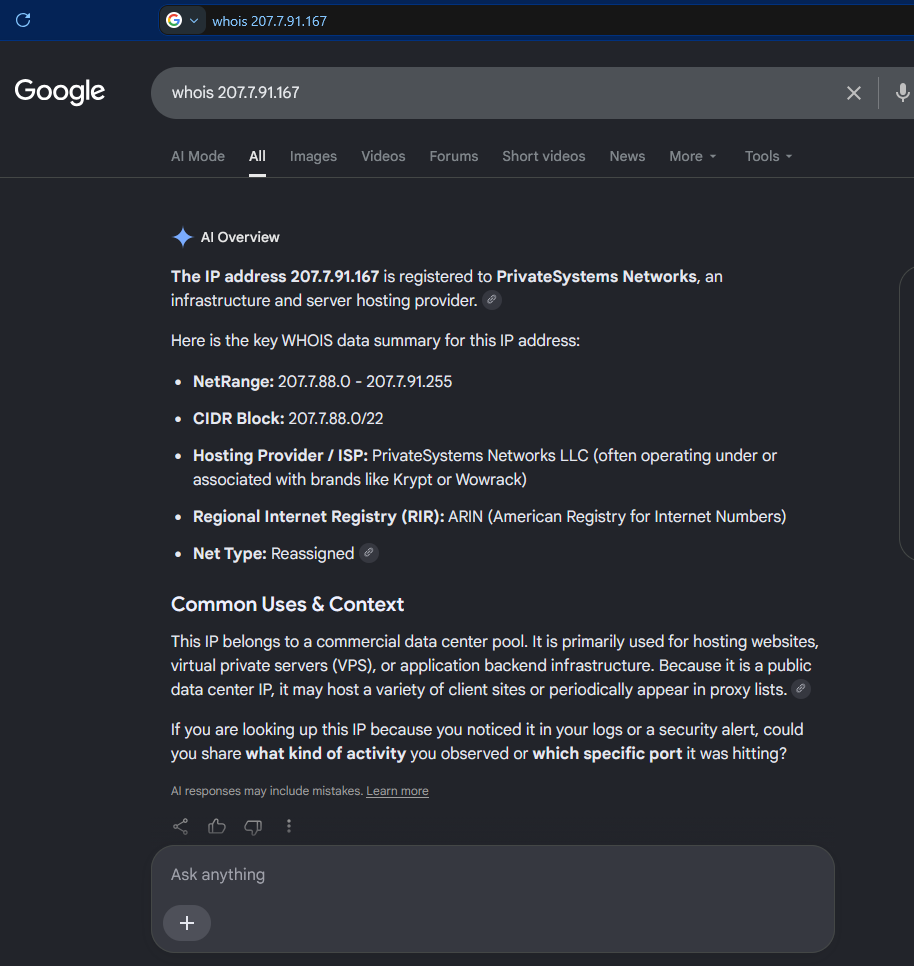Open source link icon after 'proxy lists.'
This screenshot has height=966, width=914.
point(801,689)
